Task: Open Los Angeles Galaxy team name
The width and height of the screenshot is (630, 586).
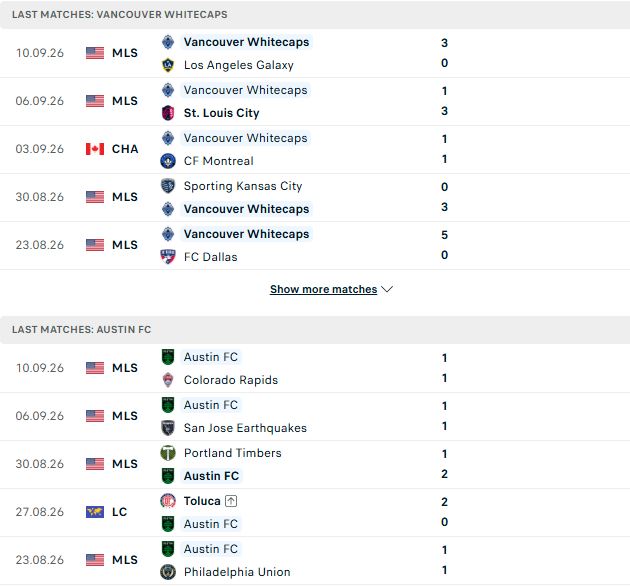Action: (x=239, y=65)
